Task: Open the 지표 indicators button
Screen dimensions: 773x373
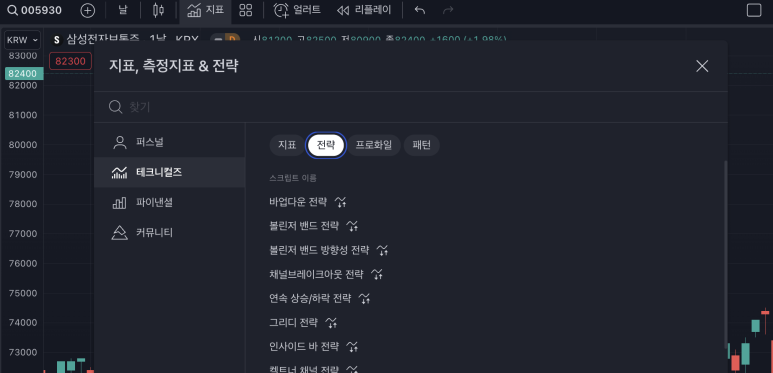Action: 206,10
